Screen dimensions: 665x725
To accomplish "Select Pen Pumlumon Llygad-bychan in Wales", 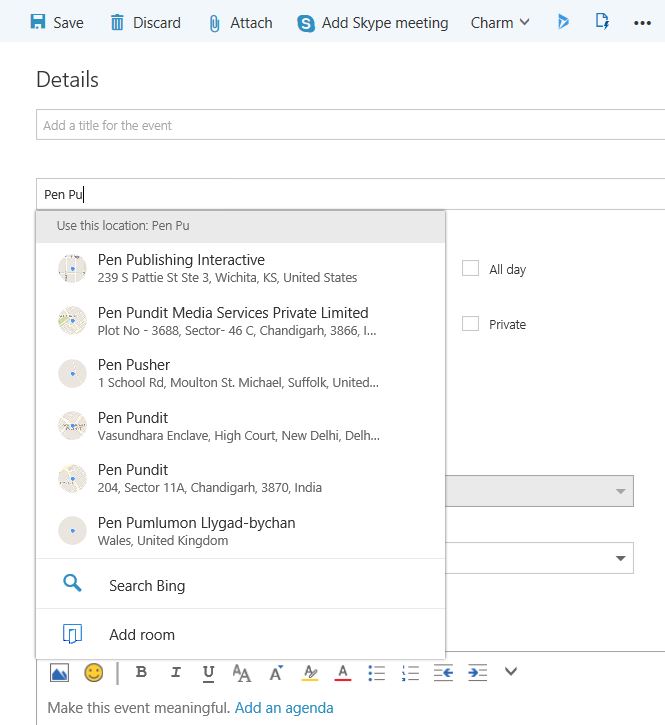I will [x=240, y=531].
